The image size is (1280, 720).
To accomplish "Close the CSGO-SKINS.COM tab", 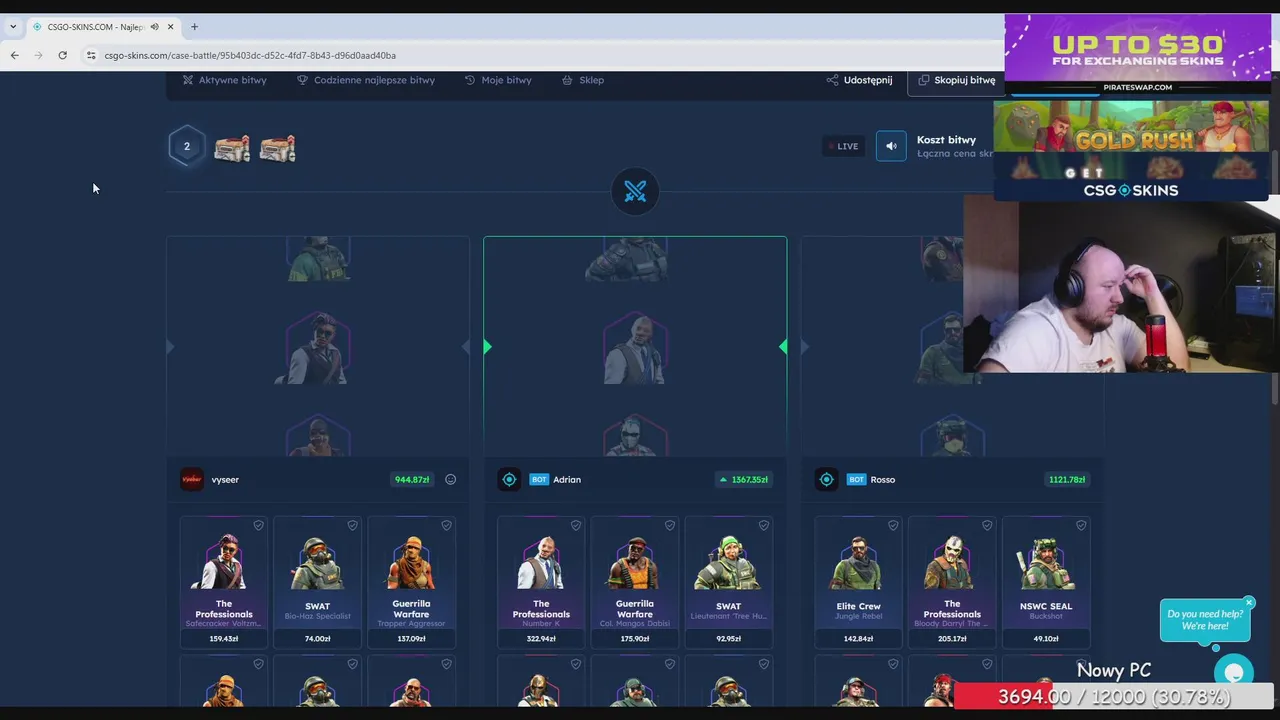I will point(170,27).
